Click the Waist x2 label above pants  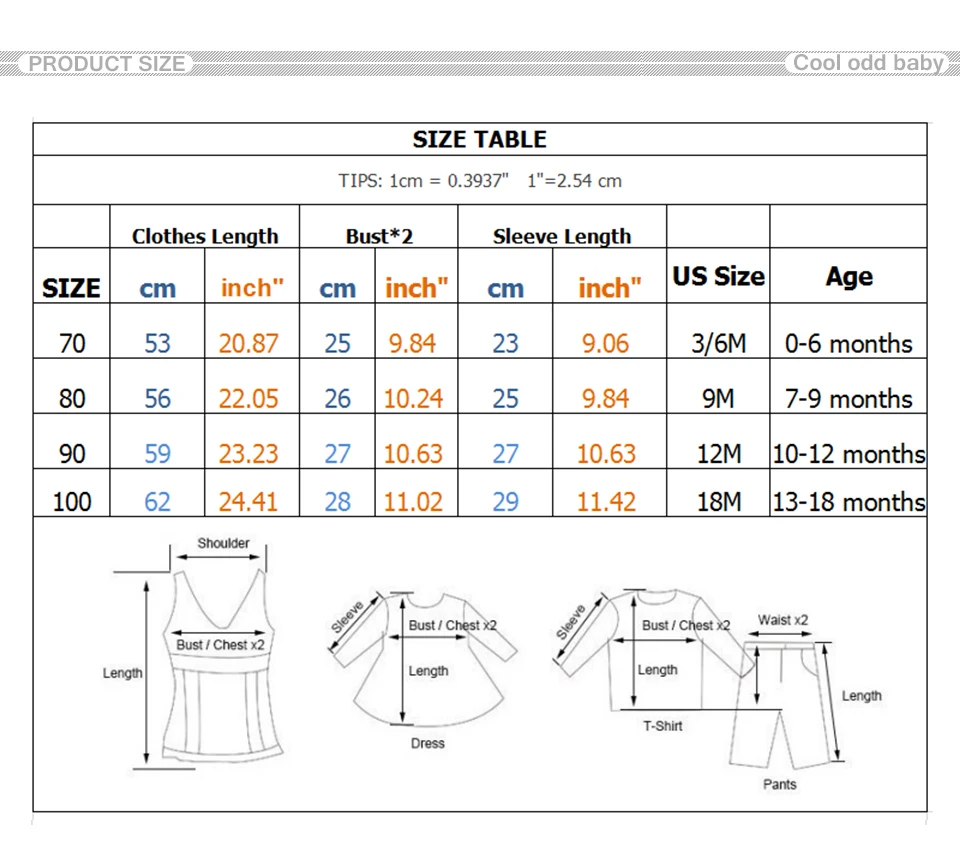point(783,620)
